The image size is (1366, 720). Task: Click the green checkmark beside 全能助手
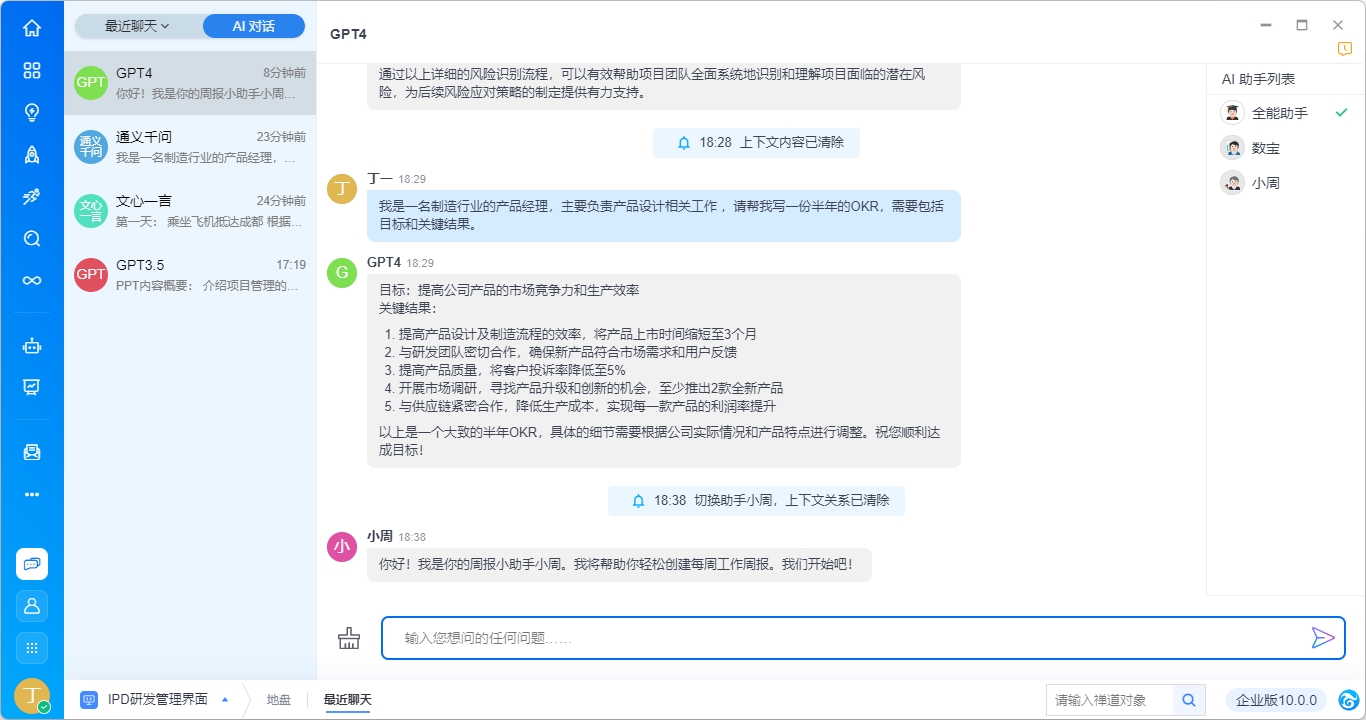click(1342, 113)
